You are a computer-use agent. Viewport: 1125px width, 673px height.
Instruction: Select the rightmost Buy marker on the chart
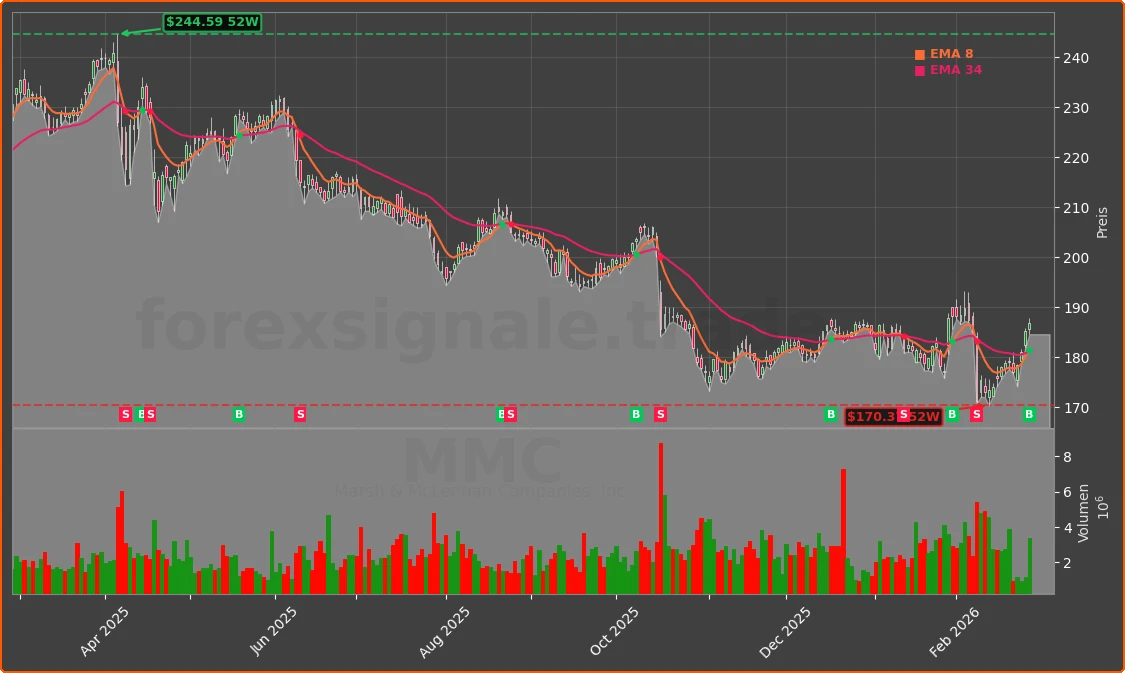coord(1030,414)
